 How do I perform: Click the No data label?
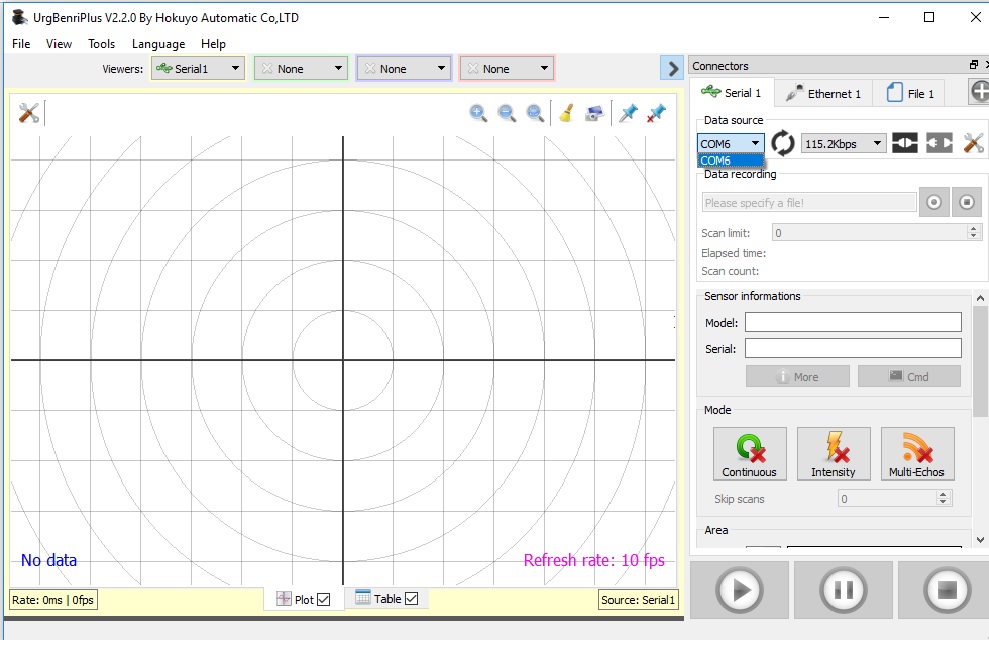[x=49, y=560]
